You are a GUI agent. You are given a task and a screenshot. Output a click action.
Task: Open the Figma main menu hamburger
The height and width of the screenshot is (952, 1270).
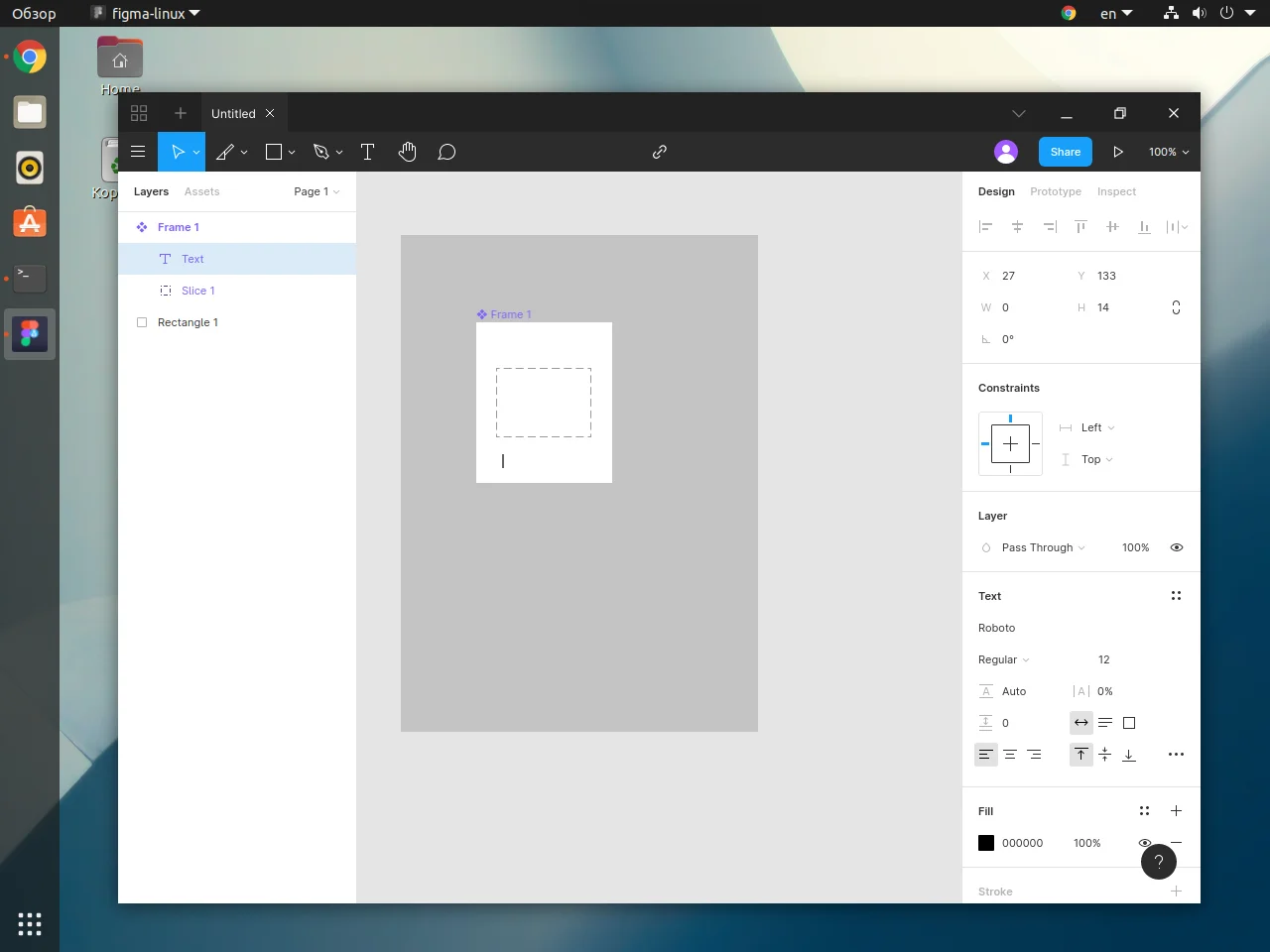[x=138, y=152]
